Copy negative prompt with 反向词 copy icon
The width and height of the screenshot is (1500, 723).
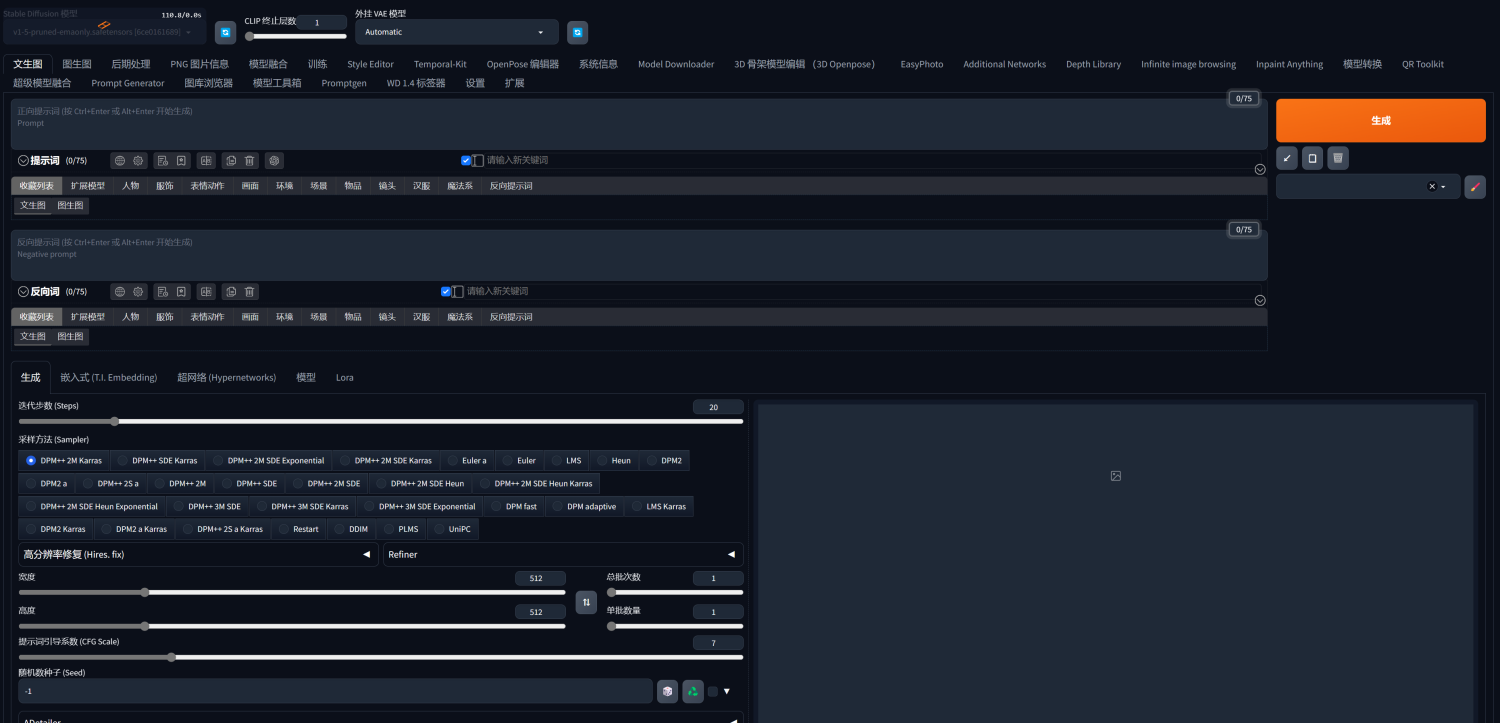230,292
